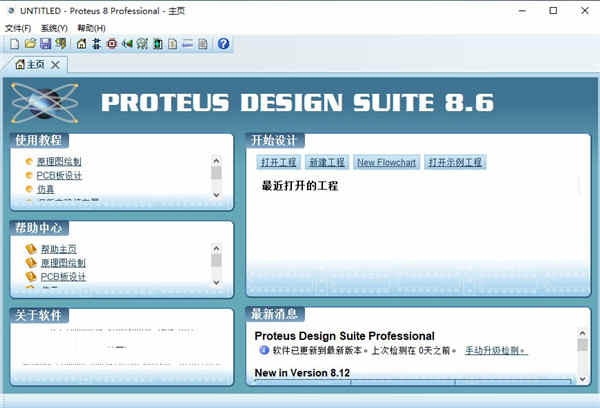Go to the Home Page toolbar icon
This screenshot has height=408, width=600.
point(81,44)
